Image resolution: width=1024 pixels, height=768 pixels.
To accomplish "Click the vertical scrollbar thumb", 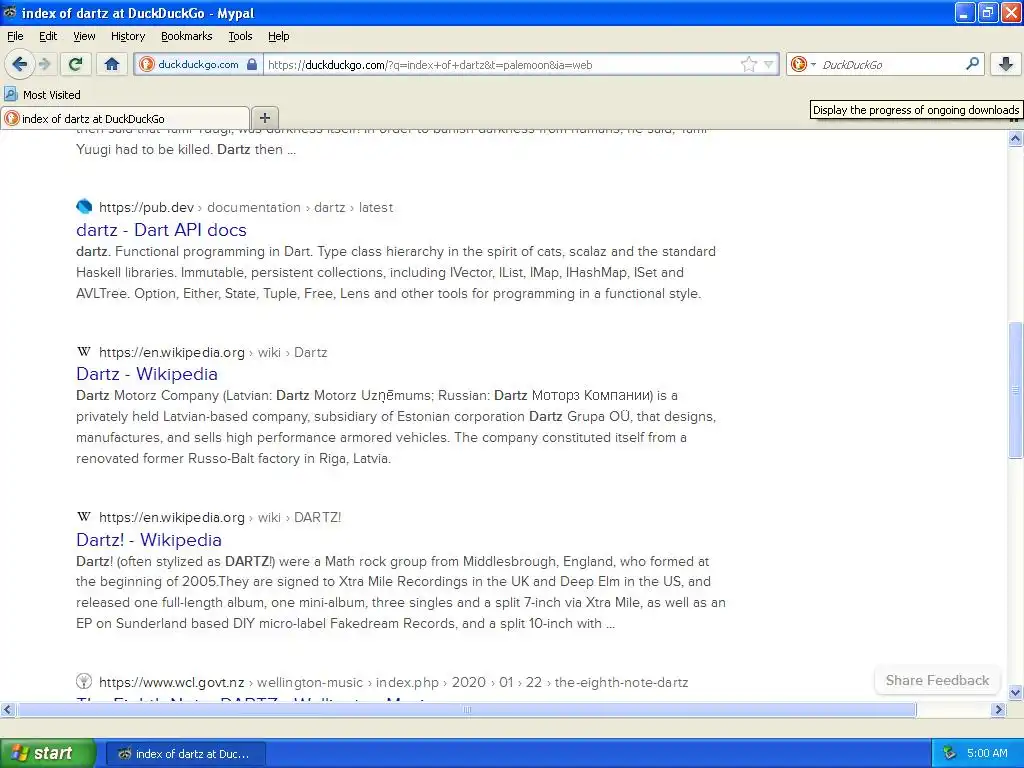I will [x=1015, y=391].
